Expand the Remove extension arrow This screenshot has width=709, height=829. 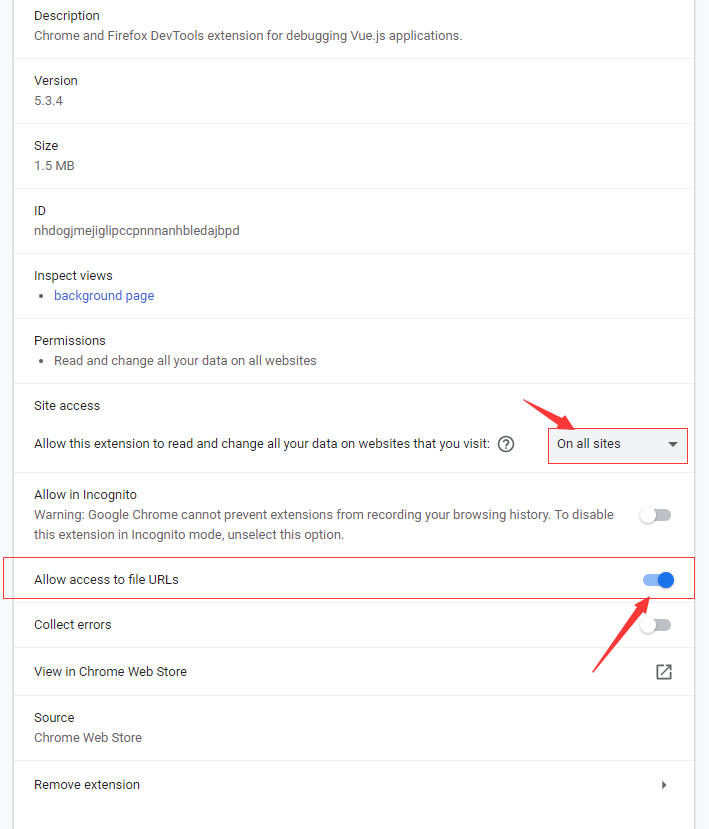pos(664,785)
